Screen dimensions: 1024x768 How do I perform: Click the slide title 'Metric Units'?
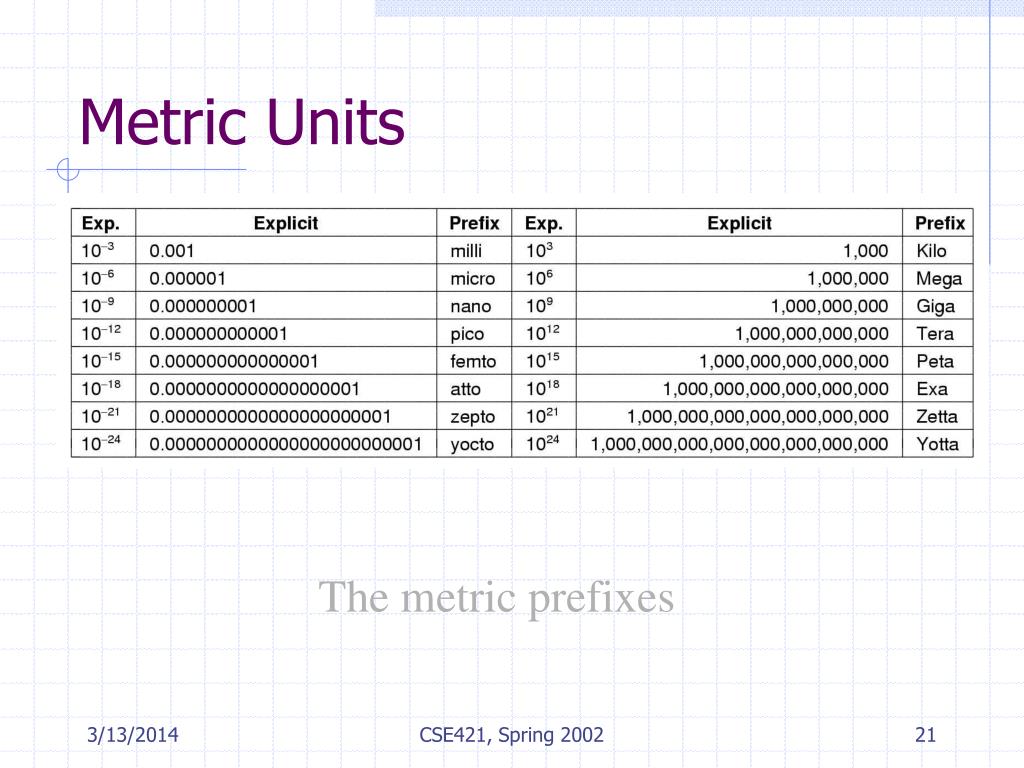coord(242,122)
